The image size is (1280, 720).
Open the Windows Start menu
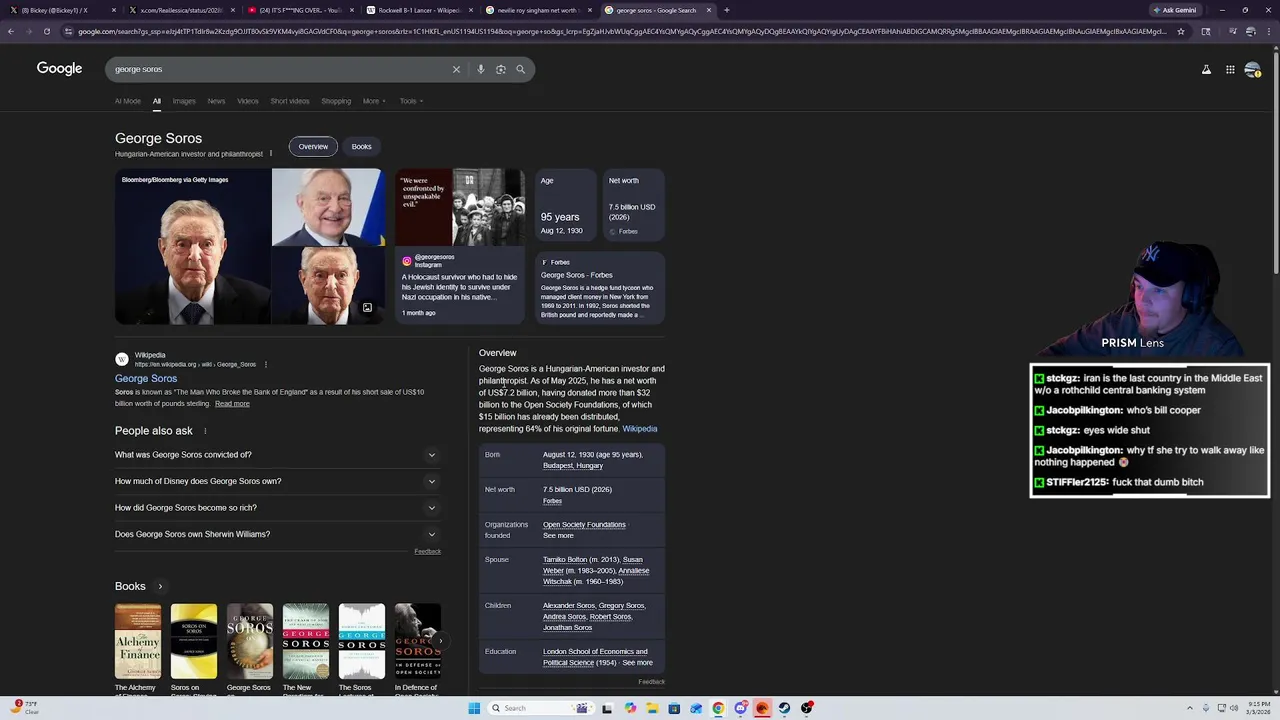point(474,708)
